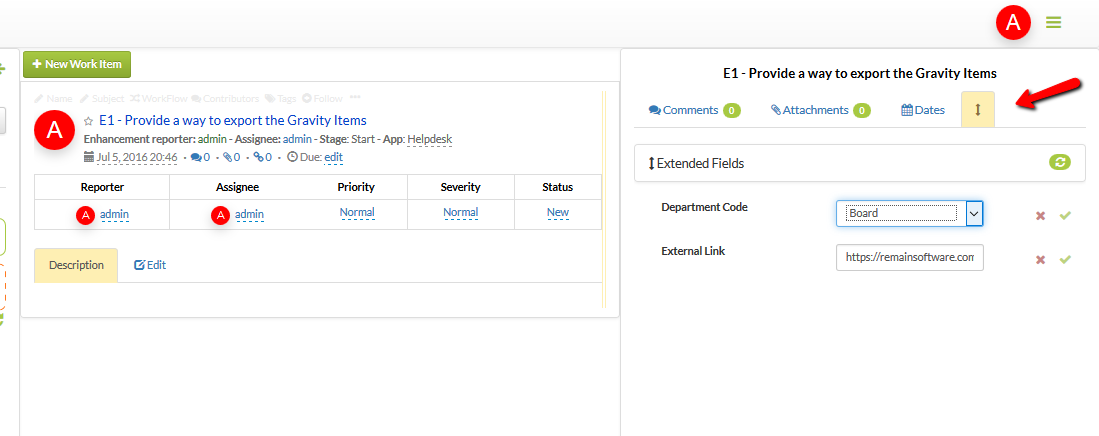Change the Priority value Normal
The width and height of the screenshot is (1099, 436).
coord(357,213)
